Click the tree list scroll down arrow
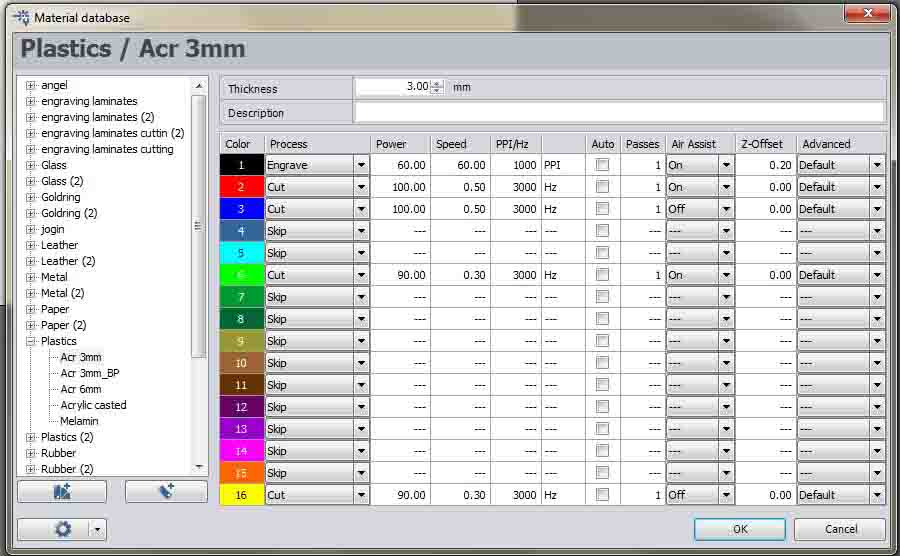Image resolution: width=900 pixels, height=556 pixels. (199, 467)
